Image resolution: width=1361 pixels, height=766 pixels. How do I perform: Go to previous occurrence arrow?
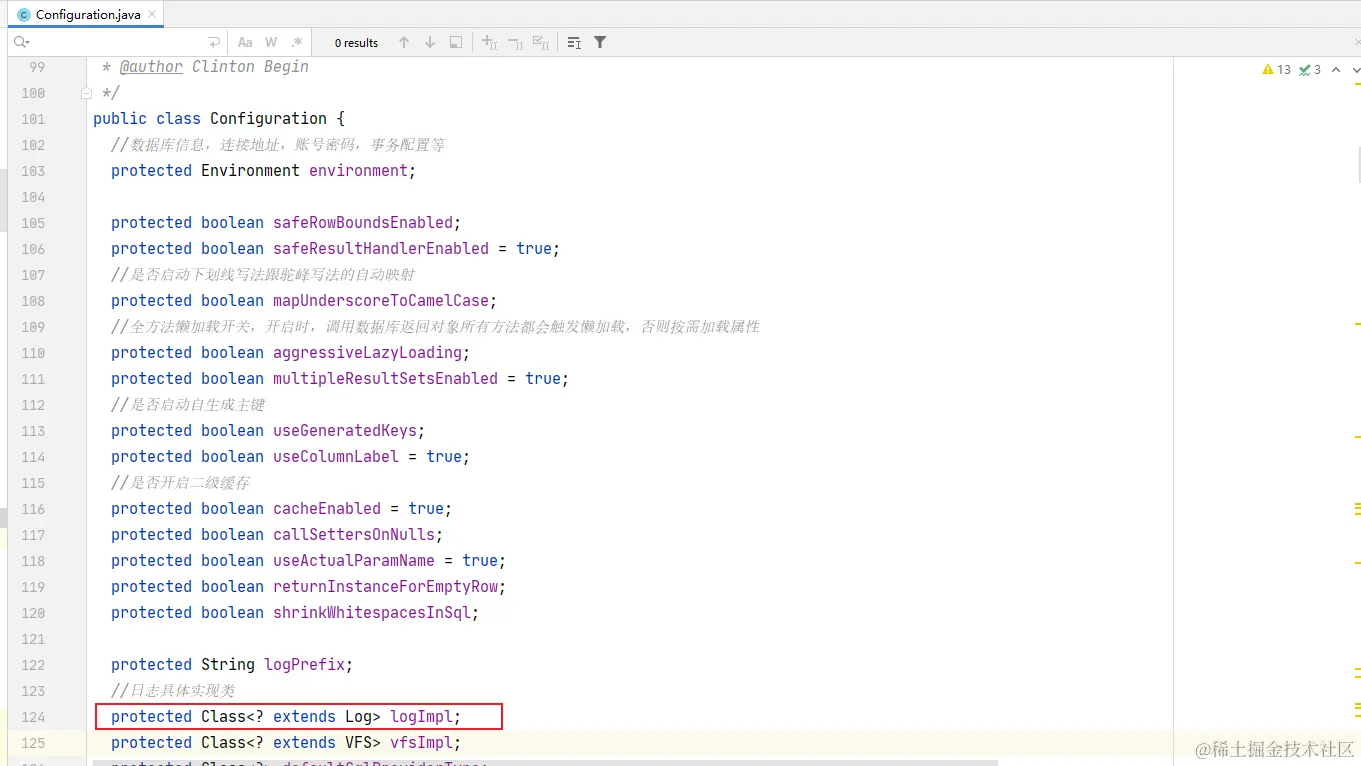coord(404,42)
